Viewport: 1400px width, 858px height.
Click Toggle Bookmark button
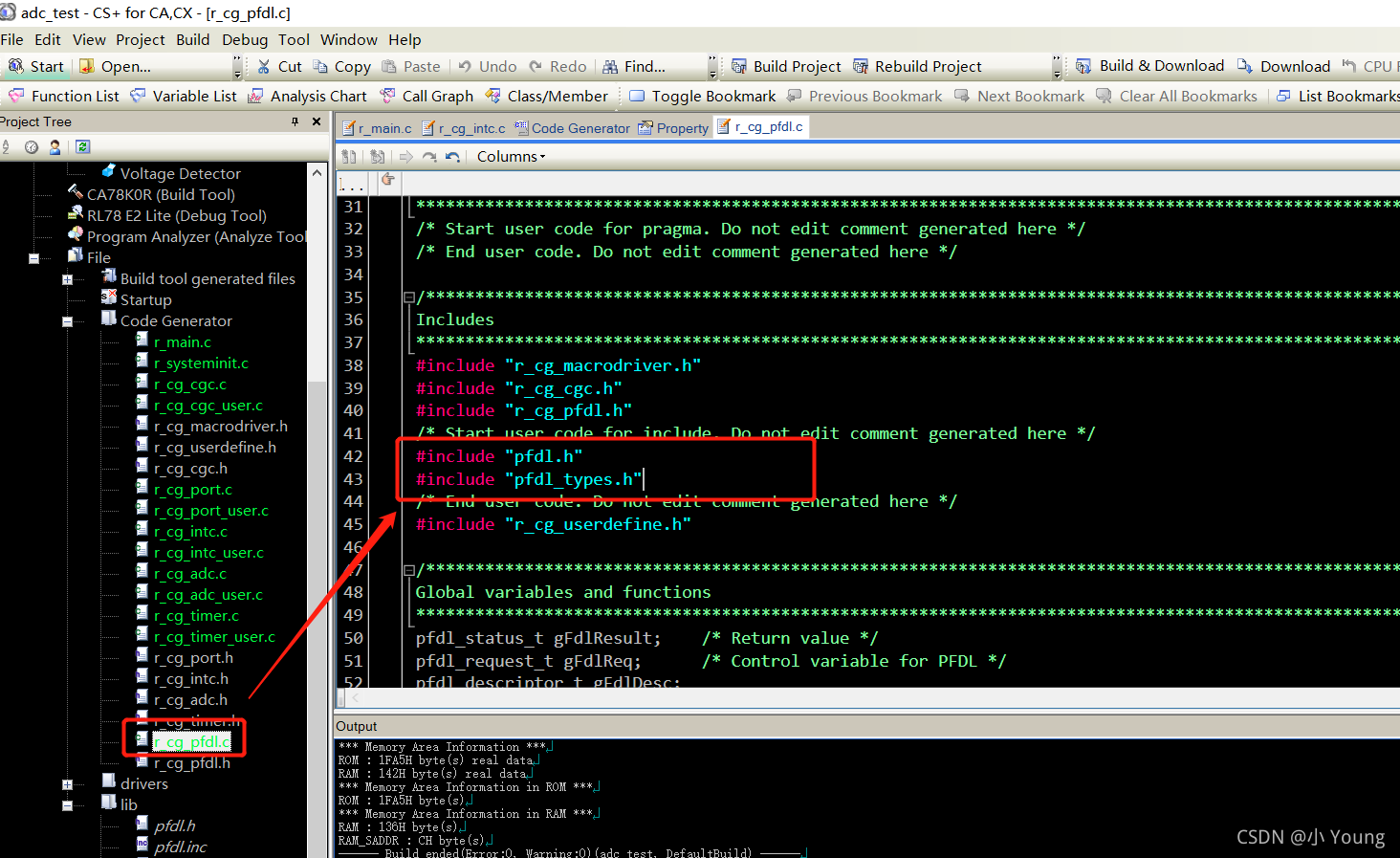tap(702, 96)
